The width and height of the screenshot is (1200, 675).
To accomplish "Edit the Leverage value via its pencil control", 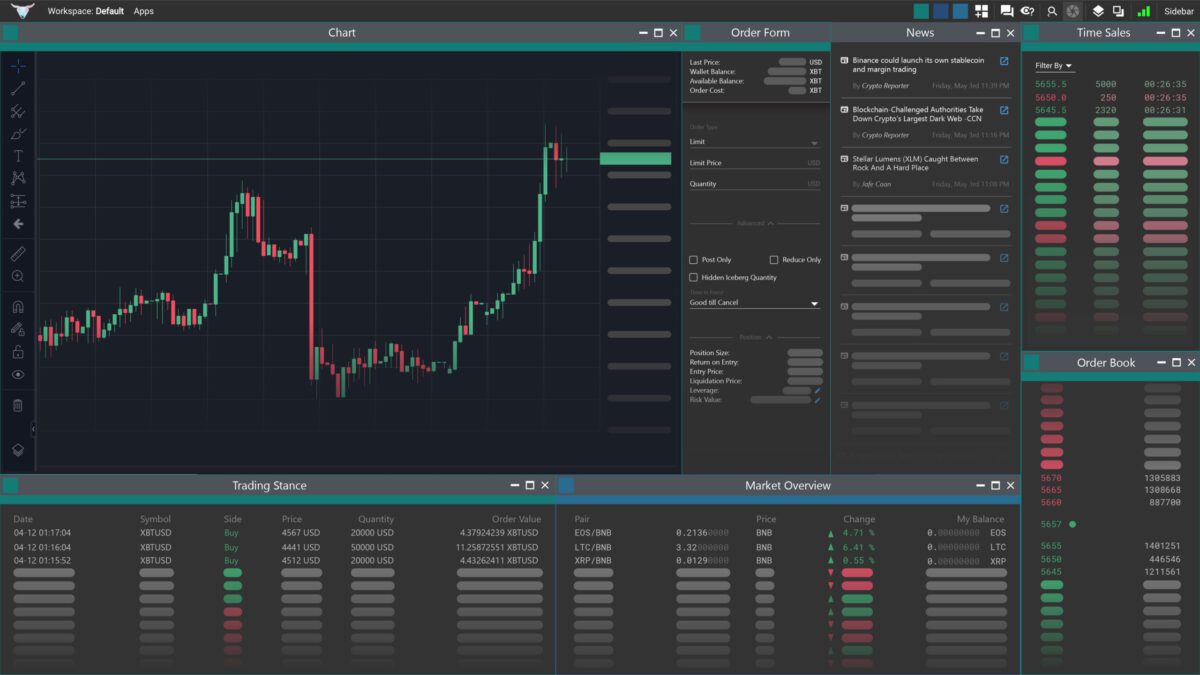I will 818,390.
